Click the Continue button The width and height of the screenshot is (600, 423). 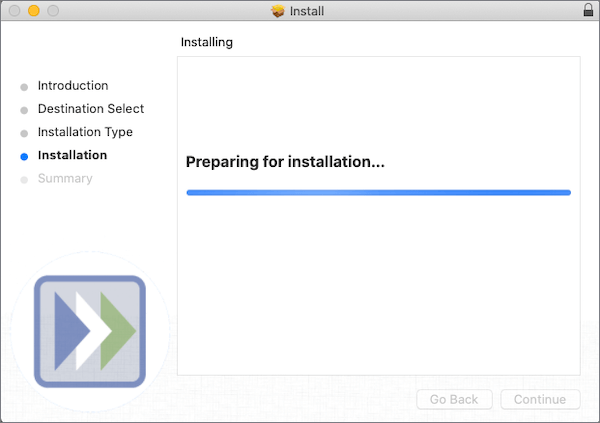point(540,399)
